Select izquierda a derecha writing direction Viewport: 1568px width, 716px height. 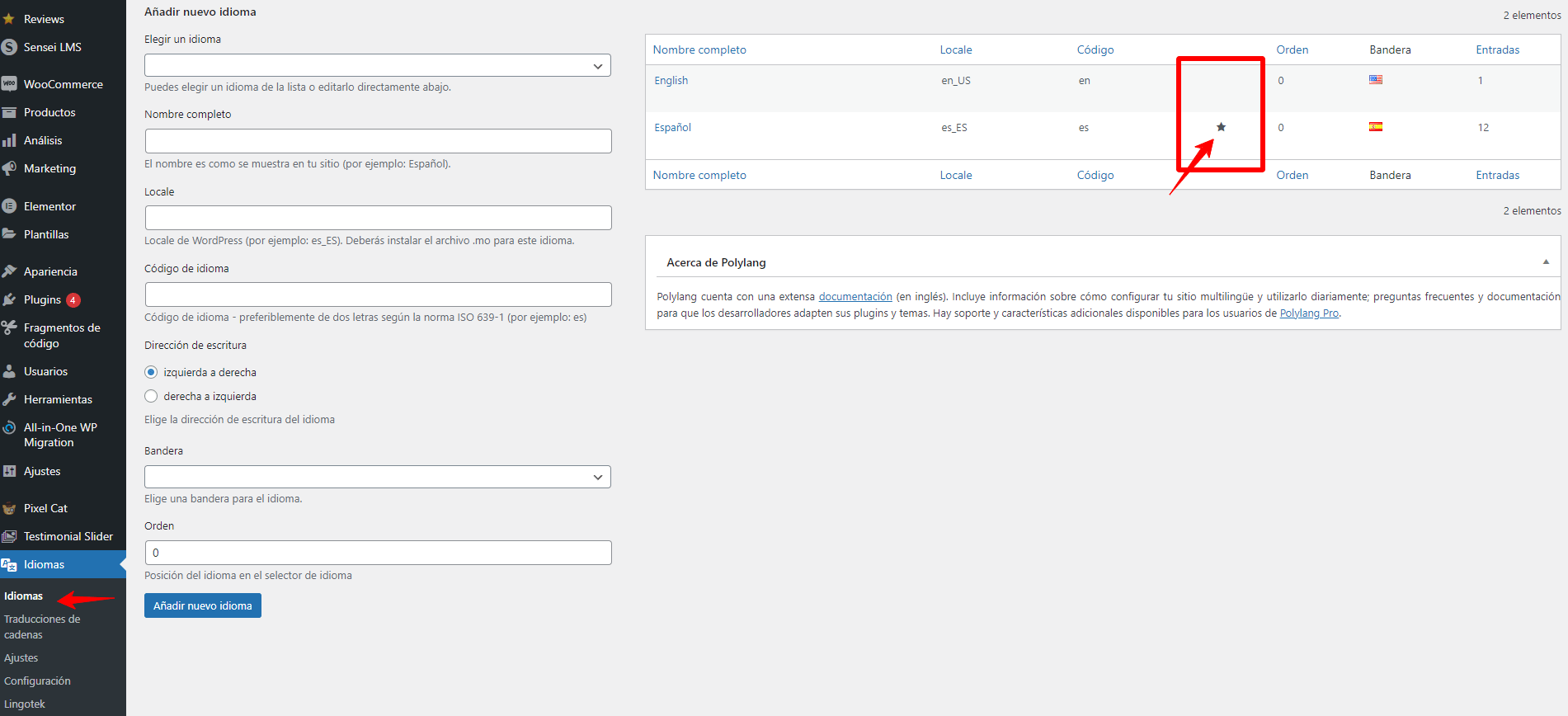151,372
